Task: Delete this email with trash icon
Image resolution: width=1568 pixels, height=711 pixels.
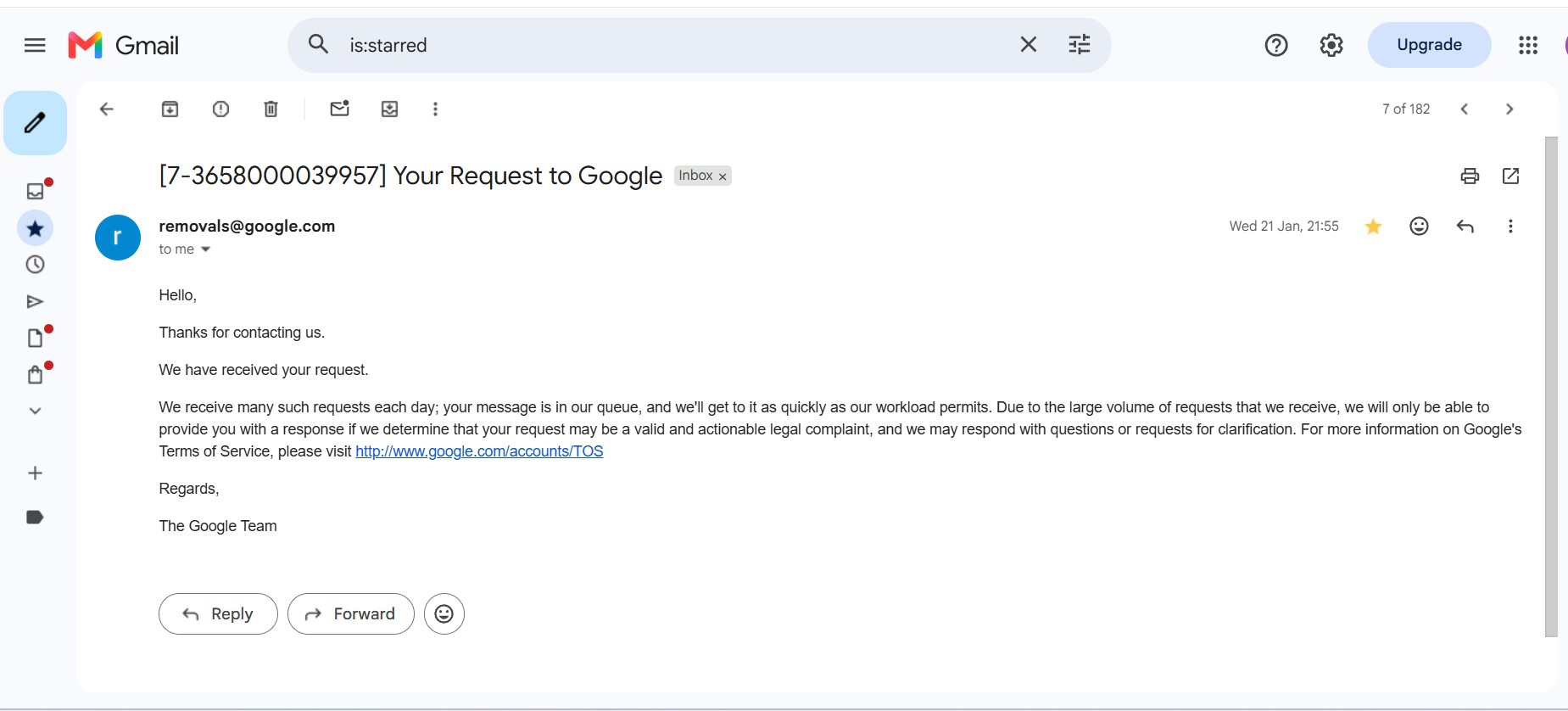Action: click(x=271, y=109)
